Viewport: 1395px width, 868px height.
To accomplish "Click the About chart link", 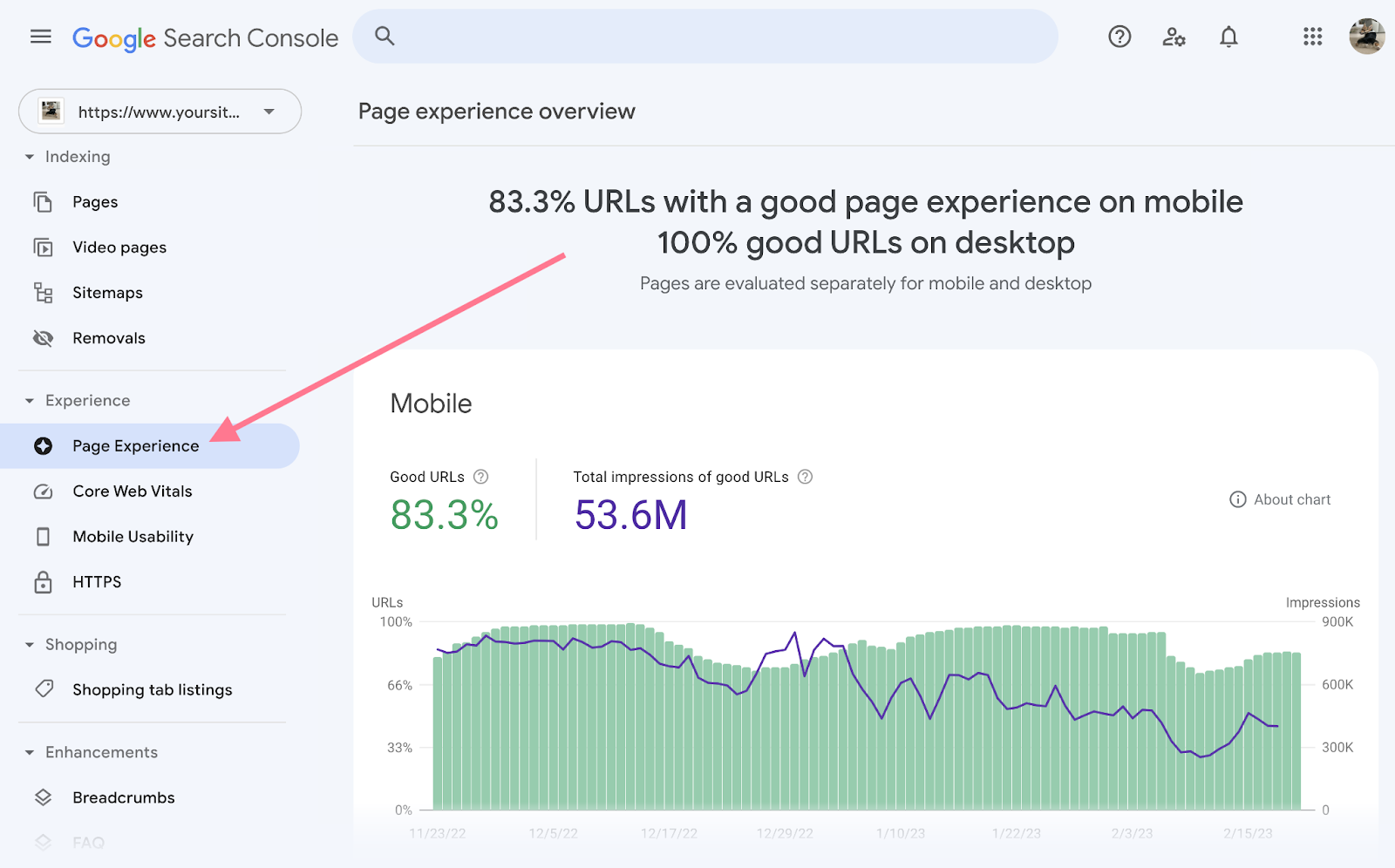I will tap(1280, 499).
